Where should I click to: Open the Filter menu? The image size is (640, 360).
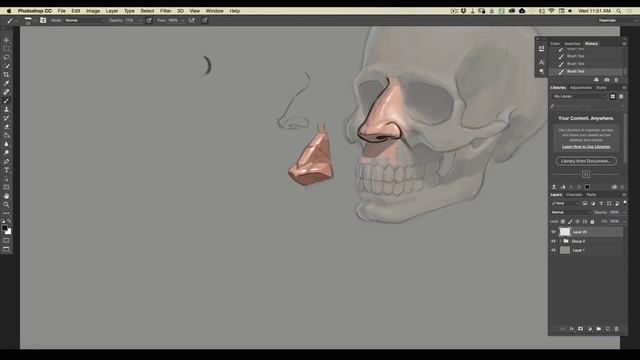[165, 11]
